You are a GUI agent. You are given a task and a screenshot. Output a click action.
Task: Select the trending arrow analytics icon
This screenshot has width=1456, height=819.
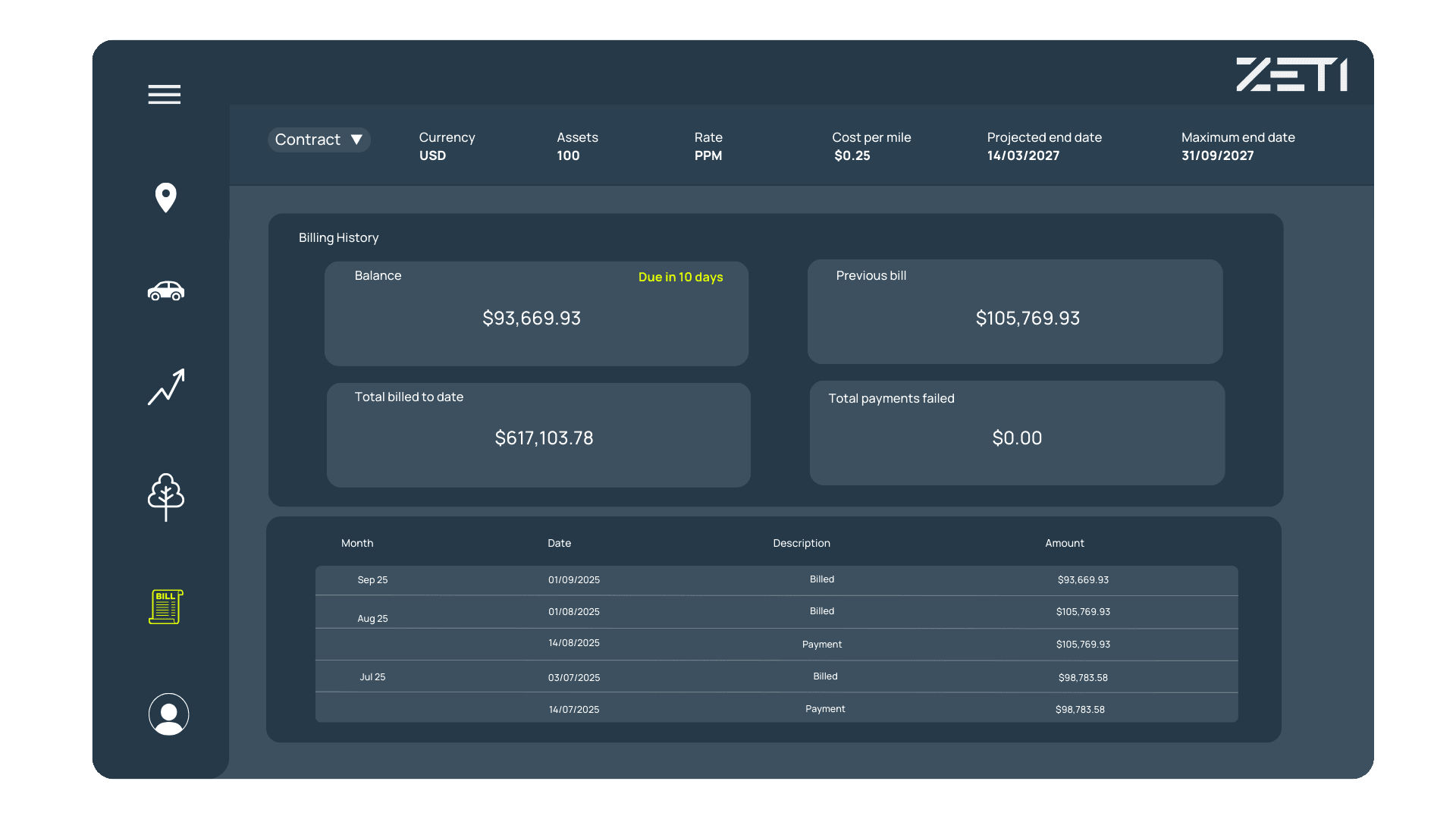[166, 388]
